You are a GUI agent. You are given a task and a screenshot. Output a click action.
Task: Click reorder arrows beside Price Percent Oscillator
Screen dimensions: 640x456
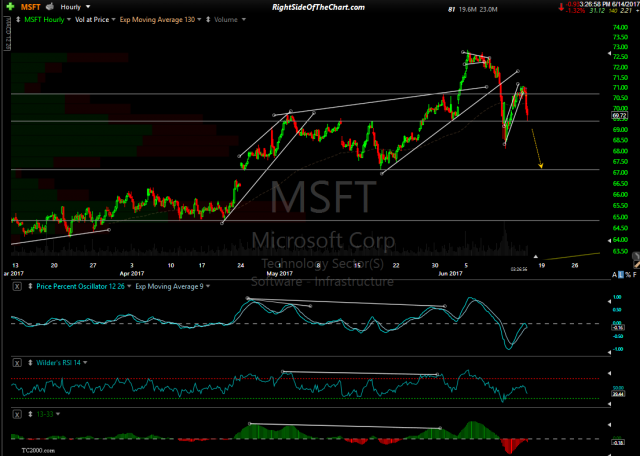30,286
